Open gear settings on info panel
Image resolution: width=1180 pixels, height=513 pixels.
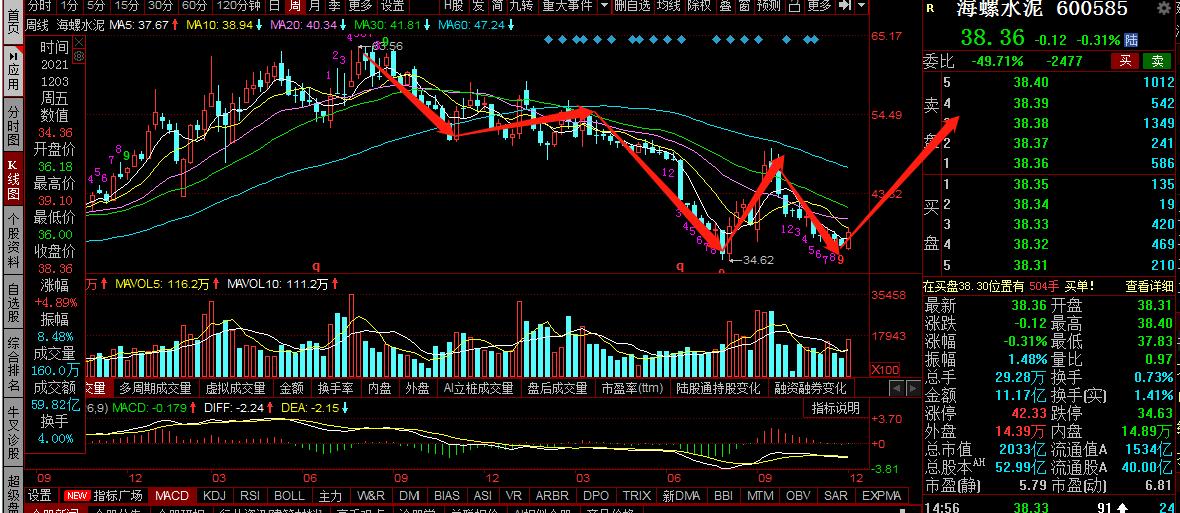[79, 56]
